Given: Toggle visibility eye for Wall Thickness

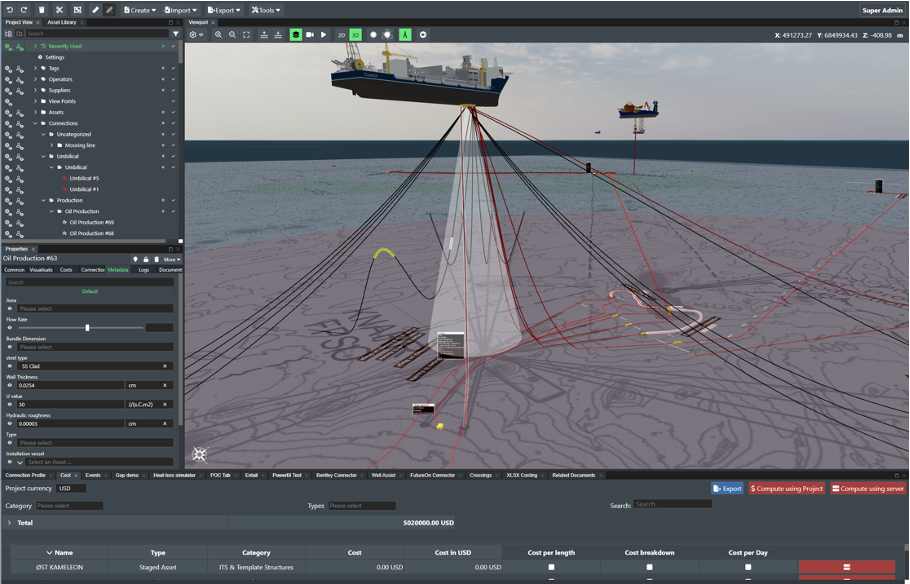Looking at the screenshot, I should 10,385.
